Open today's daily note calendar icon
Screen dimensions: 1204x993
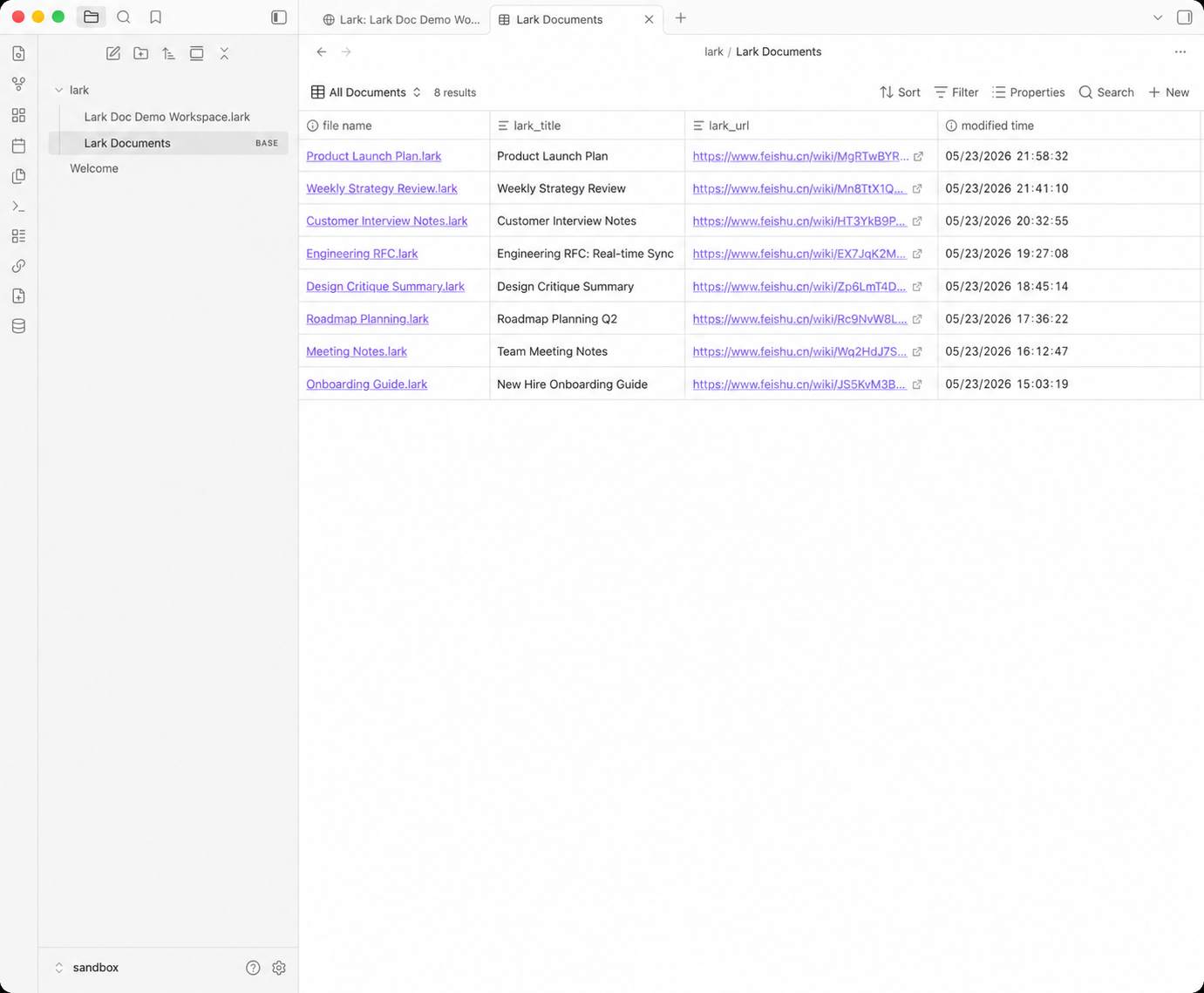(18, 146)
